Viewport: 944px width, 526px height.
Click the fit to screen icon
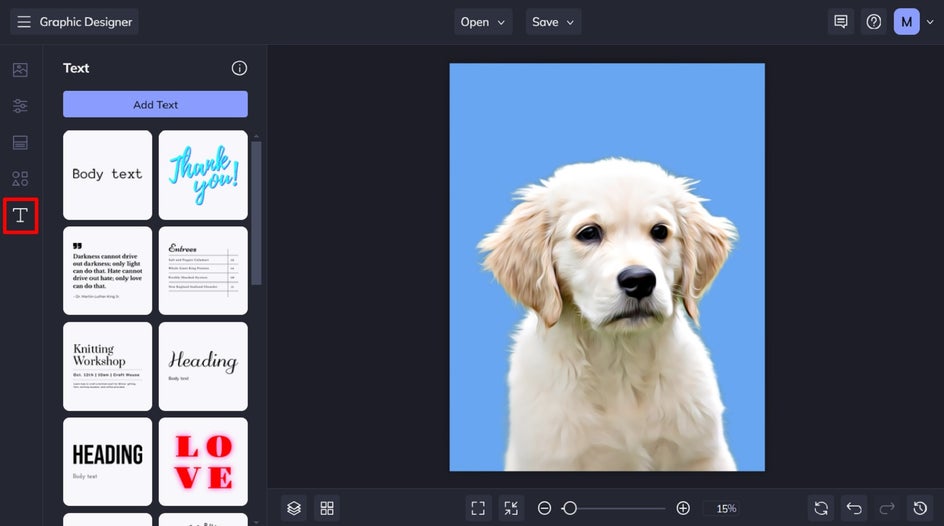(x=478, y=509)
